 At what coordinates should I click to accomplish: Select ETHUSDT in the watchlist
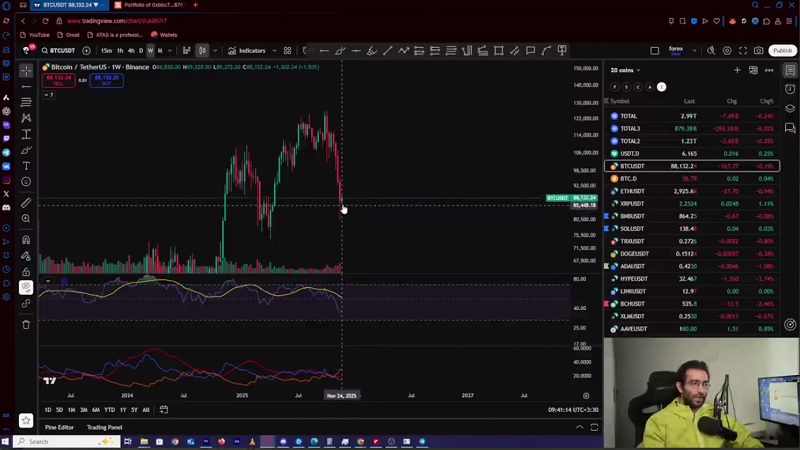632,191
